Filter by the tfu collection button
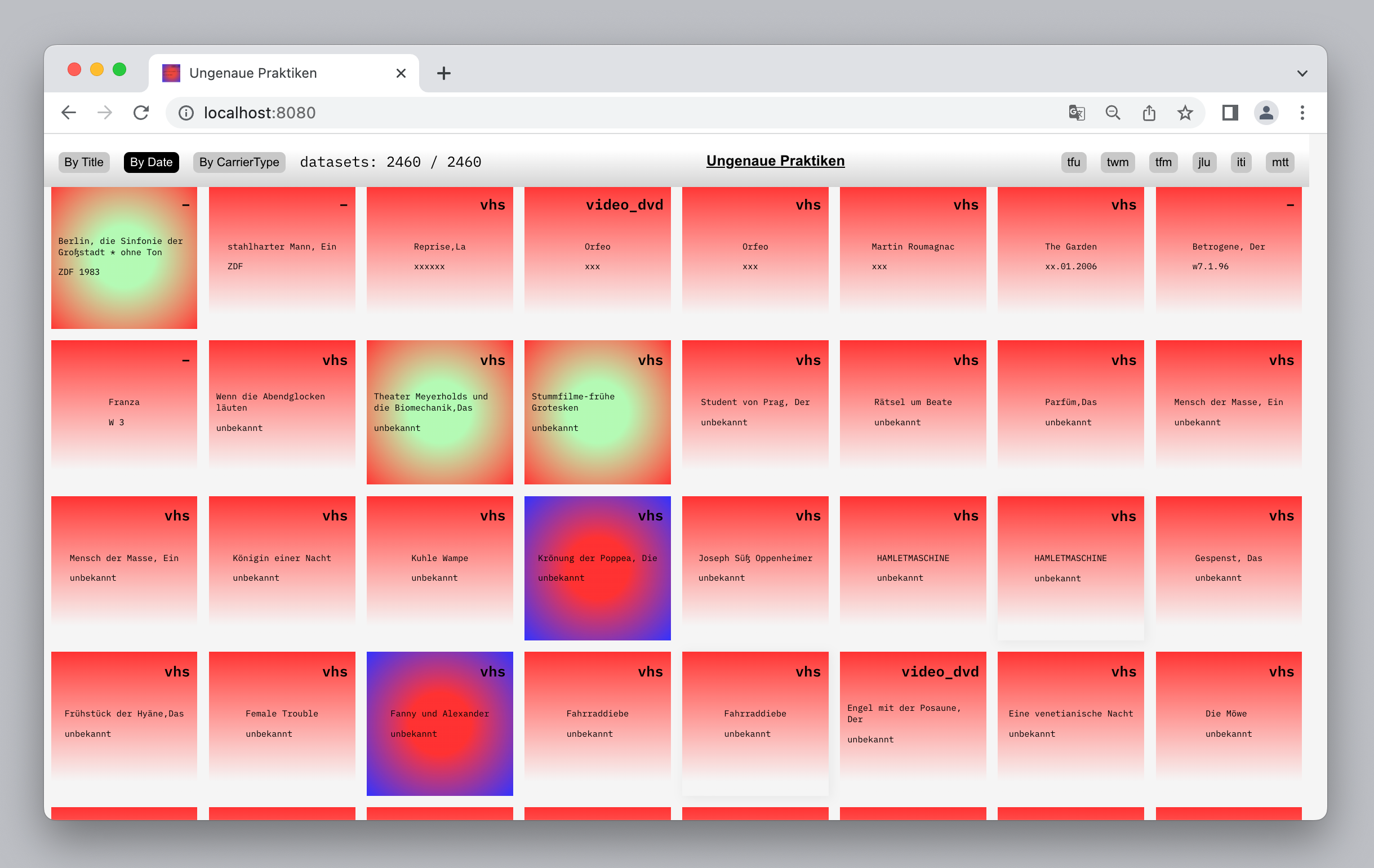The width and height of the screenshot is (1374, 868). pyautogui.click(x=1073, y=162)
